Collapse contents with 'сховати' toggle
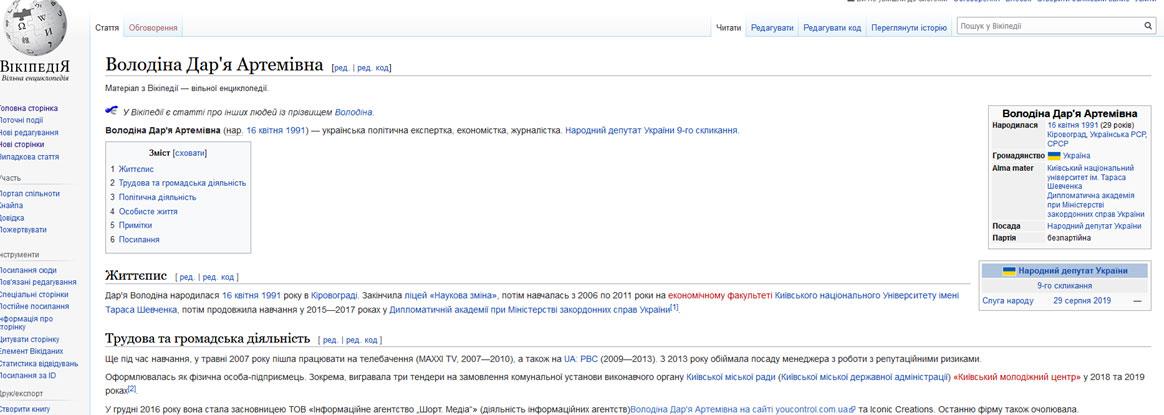The image size is (1164, 415). tap(189, 153)
